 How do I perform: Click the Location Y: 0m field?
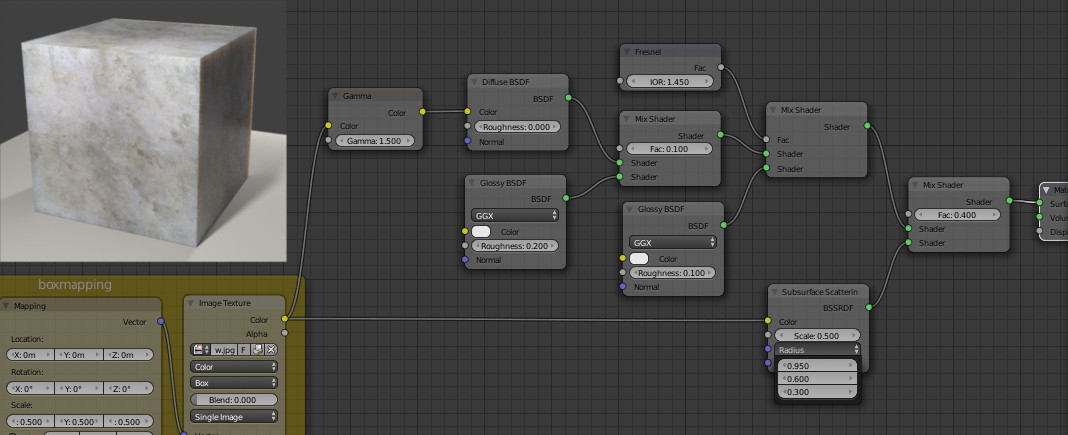[x=80, y=355]
